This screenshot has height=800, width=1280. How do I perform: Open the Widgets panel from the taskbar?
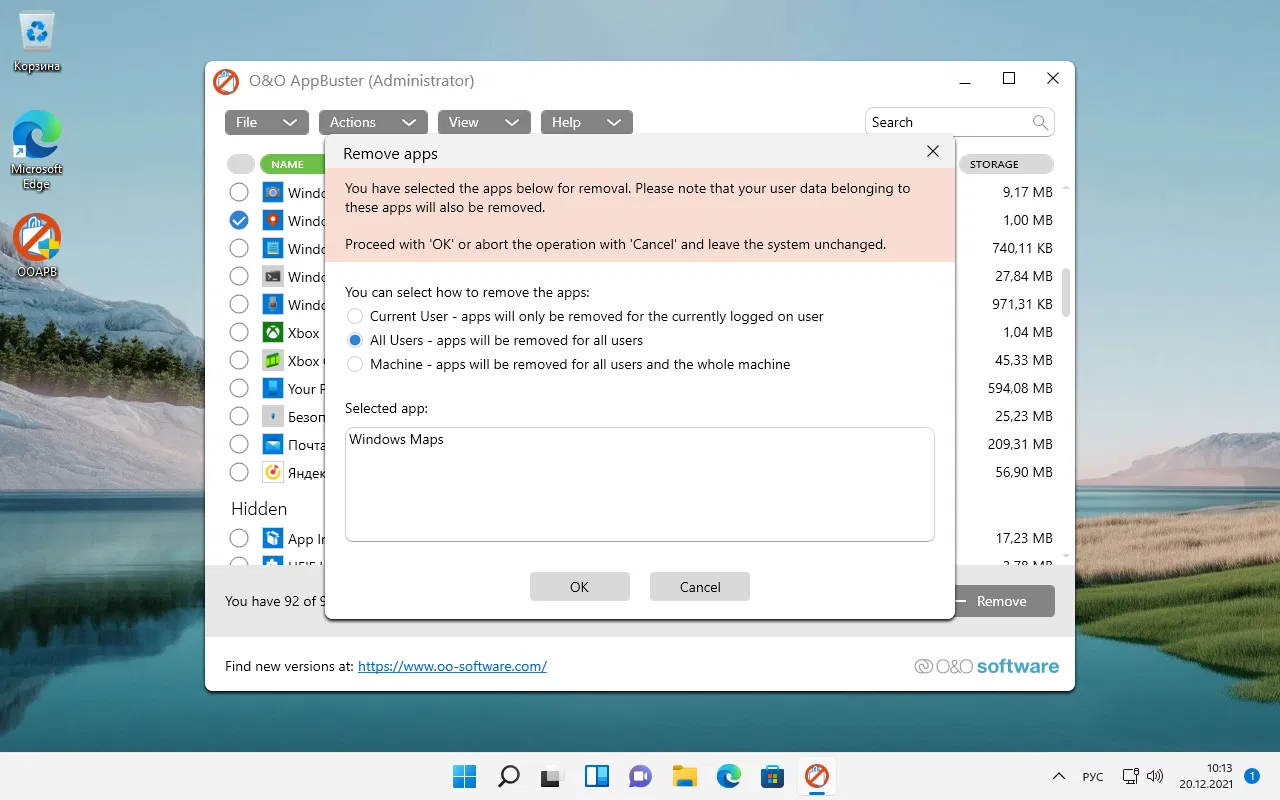597,776
